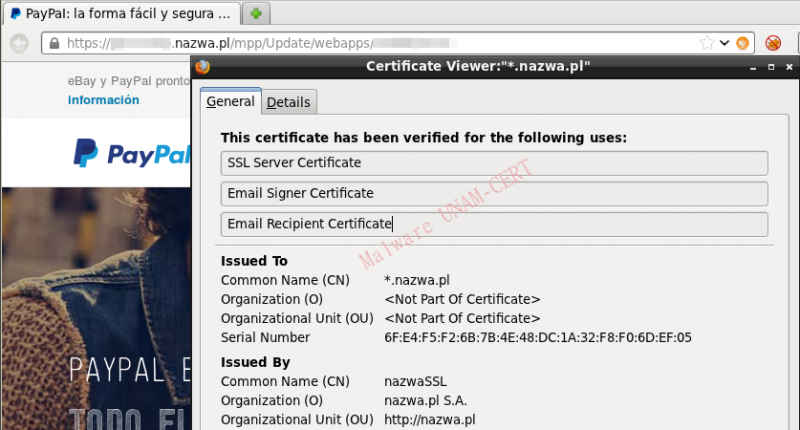Open the información link
Viewport: 800px width, 430px height.
pos(103,100)
